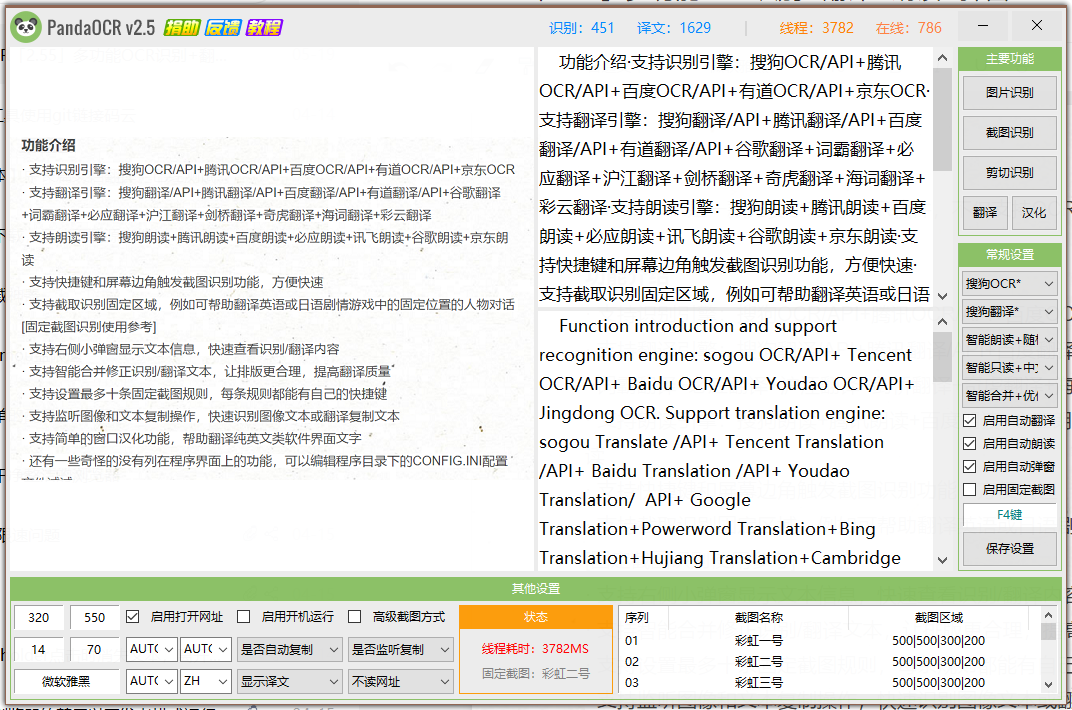
Task: Open the 智能只读 dropdown
Action: pos(1010,368)
